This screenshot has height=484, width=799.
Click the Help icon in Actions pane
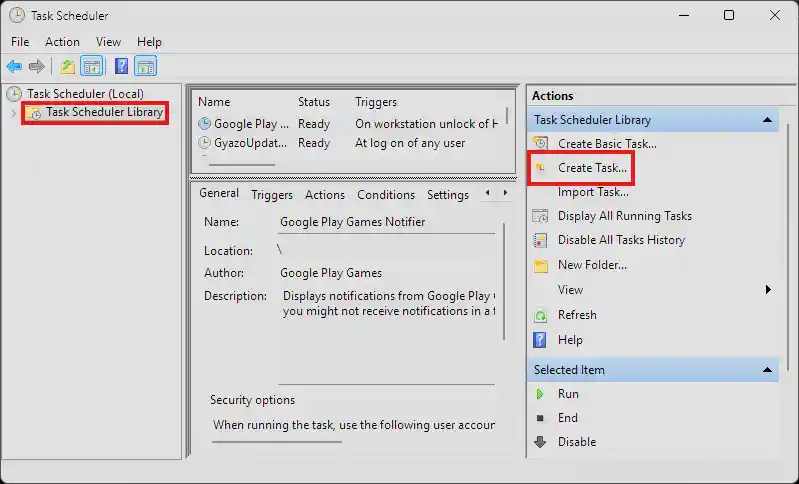[x=540, y=340]
